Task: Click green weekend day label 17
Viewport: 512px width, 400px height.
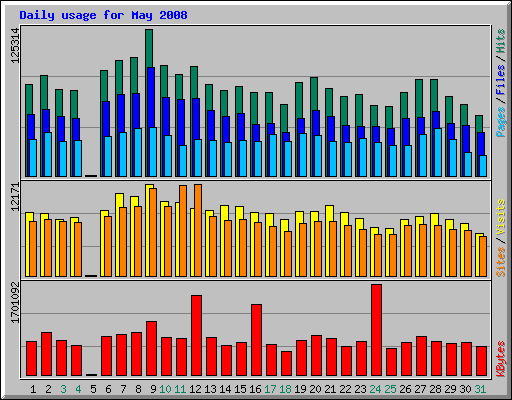Action: click(x=270, y=389)
